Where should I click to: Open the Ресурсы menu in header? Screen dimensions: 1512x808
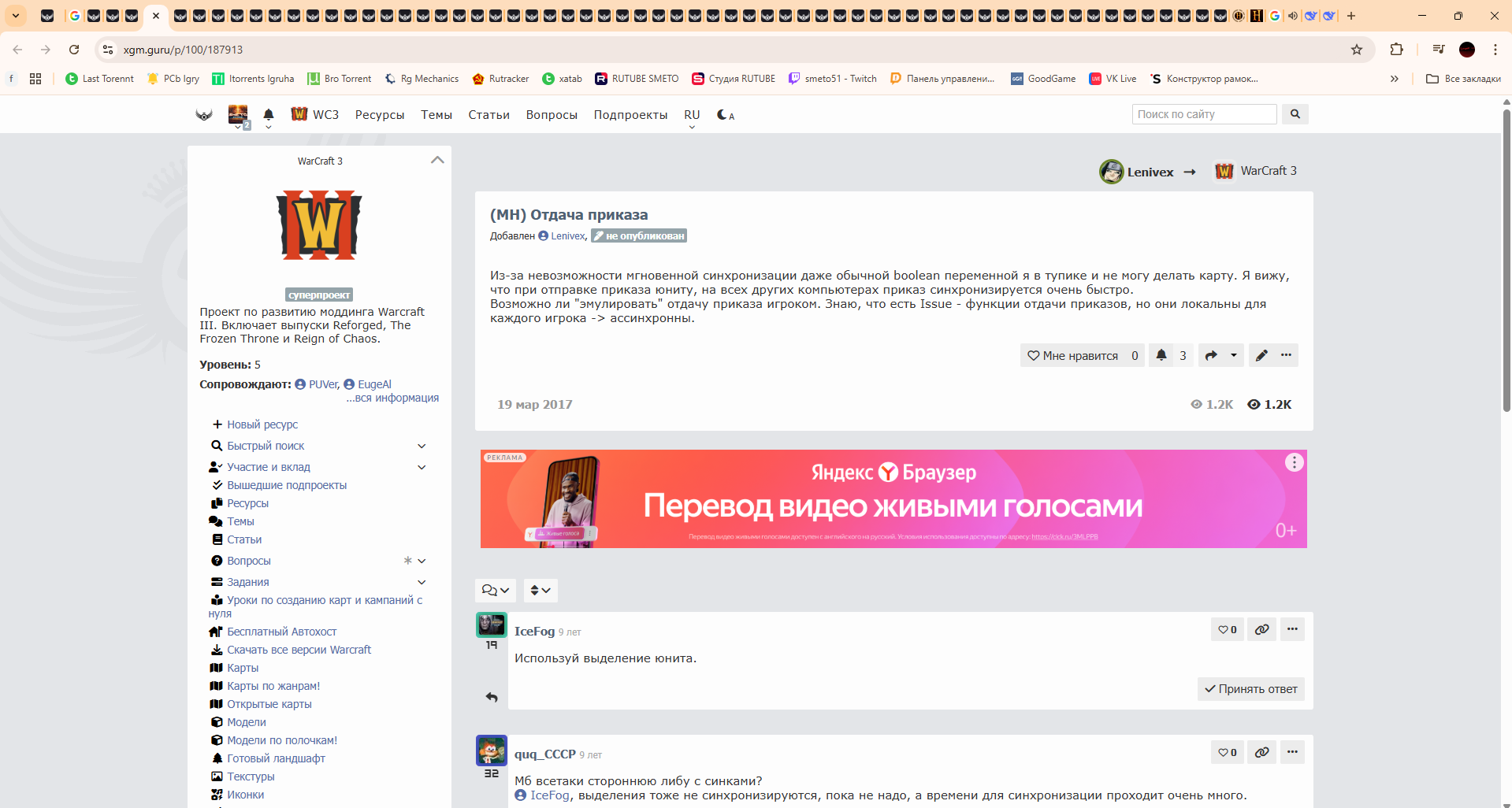click(380, 115)
